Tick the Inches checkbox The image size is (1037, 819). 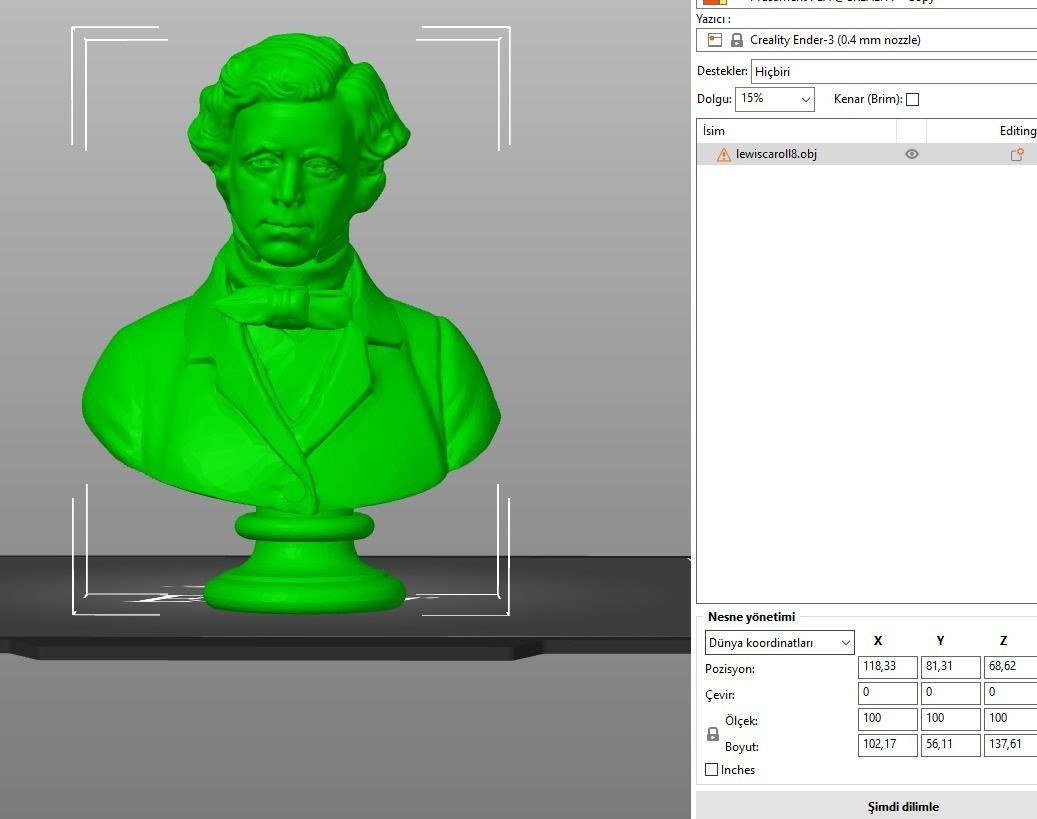pyautogui.click(x=712, y=769)
